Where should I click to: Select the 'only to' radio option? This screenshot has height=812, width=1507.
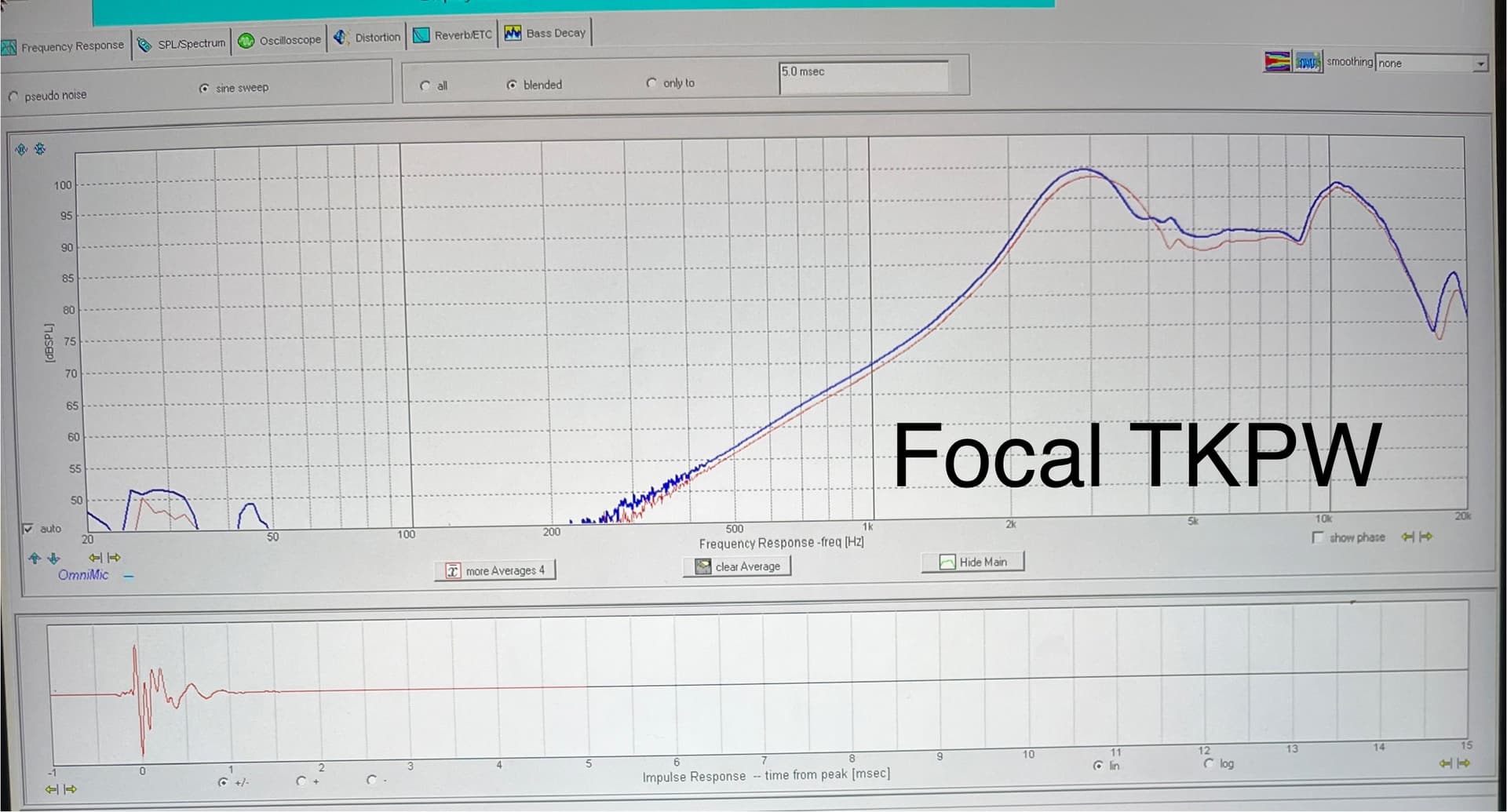[x=651, y=83]
